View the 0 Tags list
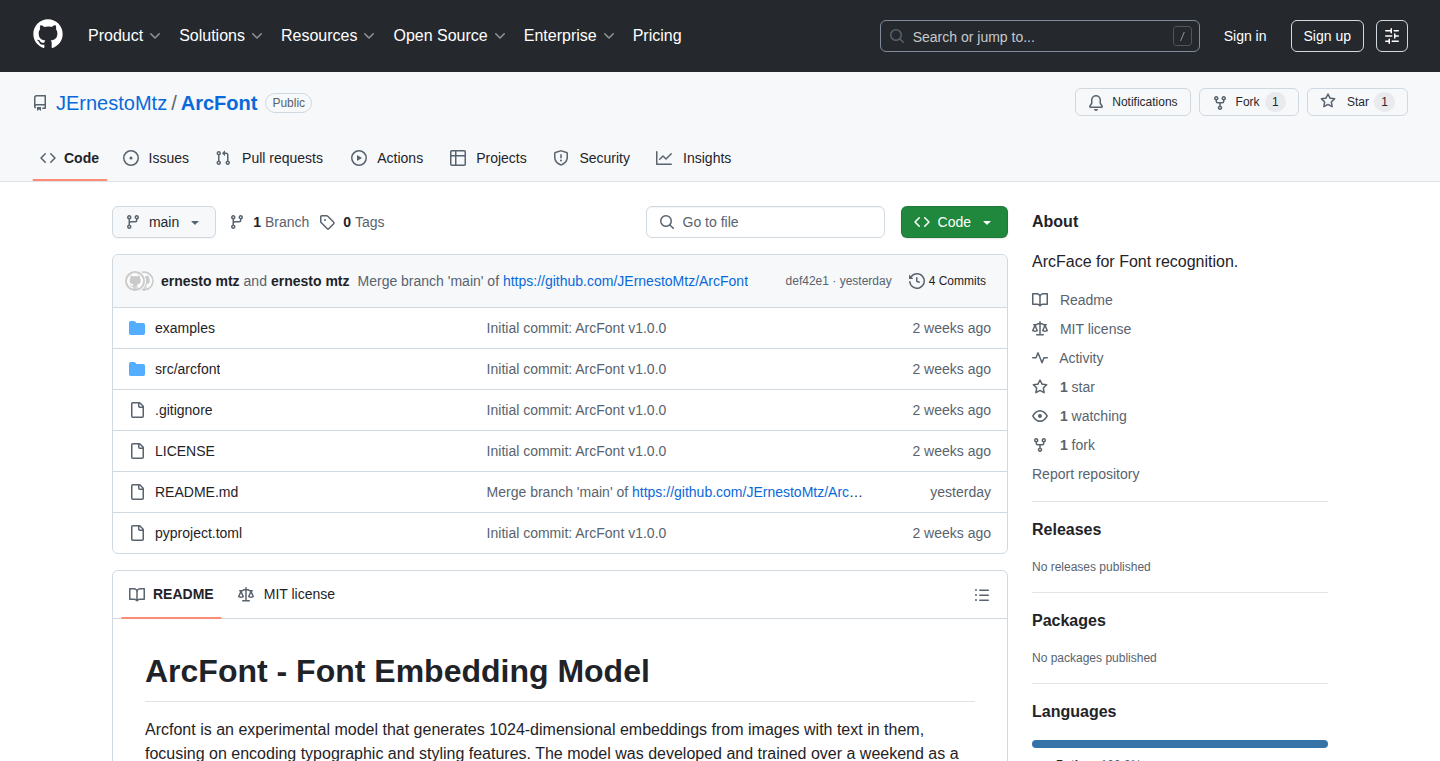 point(352,222)
